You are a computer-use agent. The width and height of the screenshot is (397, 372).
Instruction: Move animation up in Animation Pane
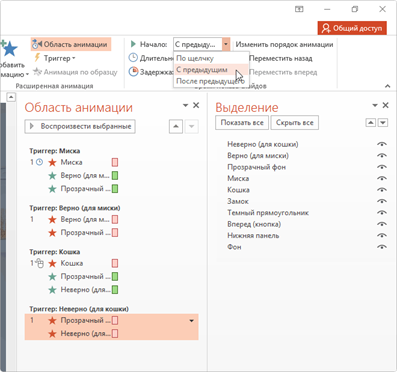[x=176, y=126]
